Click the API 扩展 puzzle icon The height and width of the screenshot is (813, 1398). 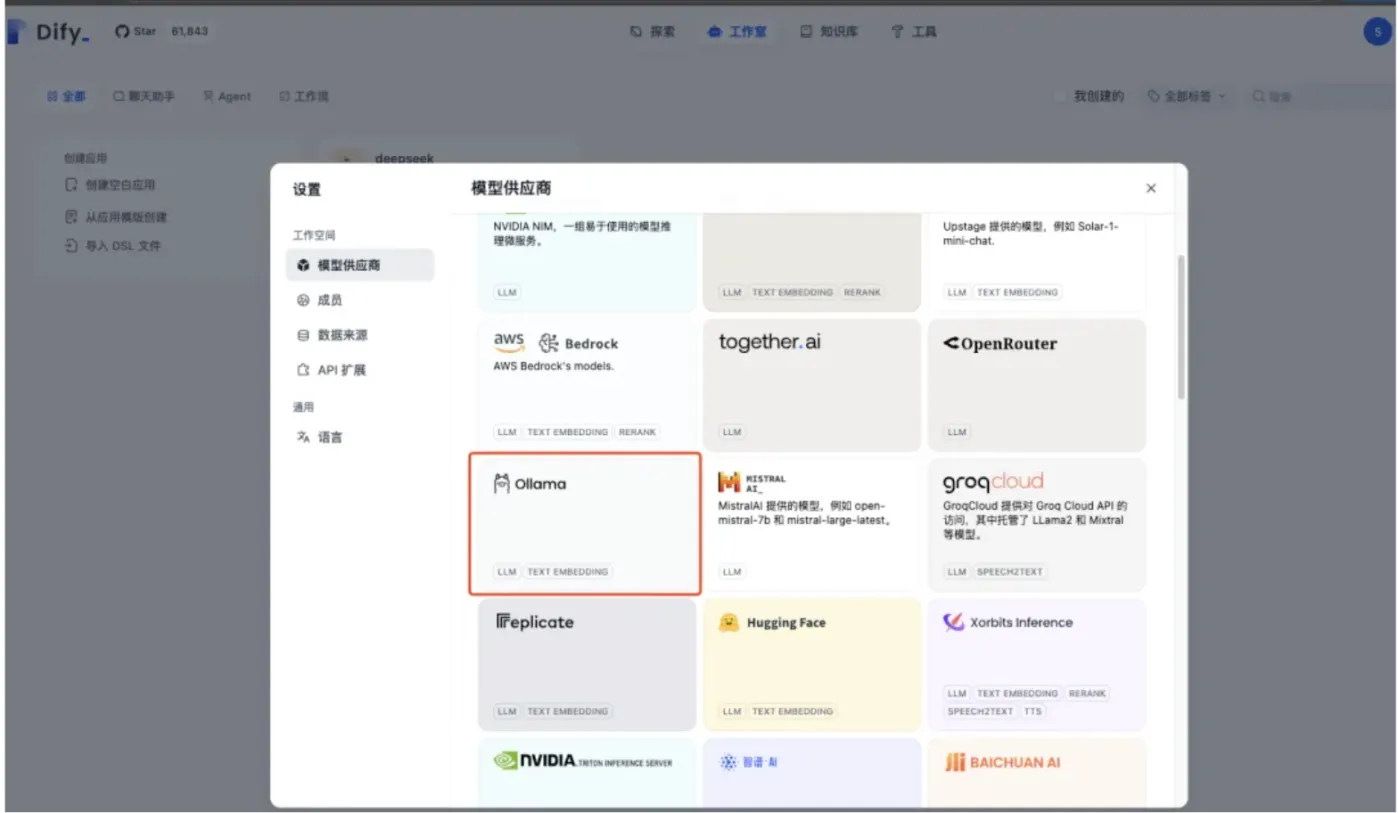(303, 370)
